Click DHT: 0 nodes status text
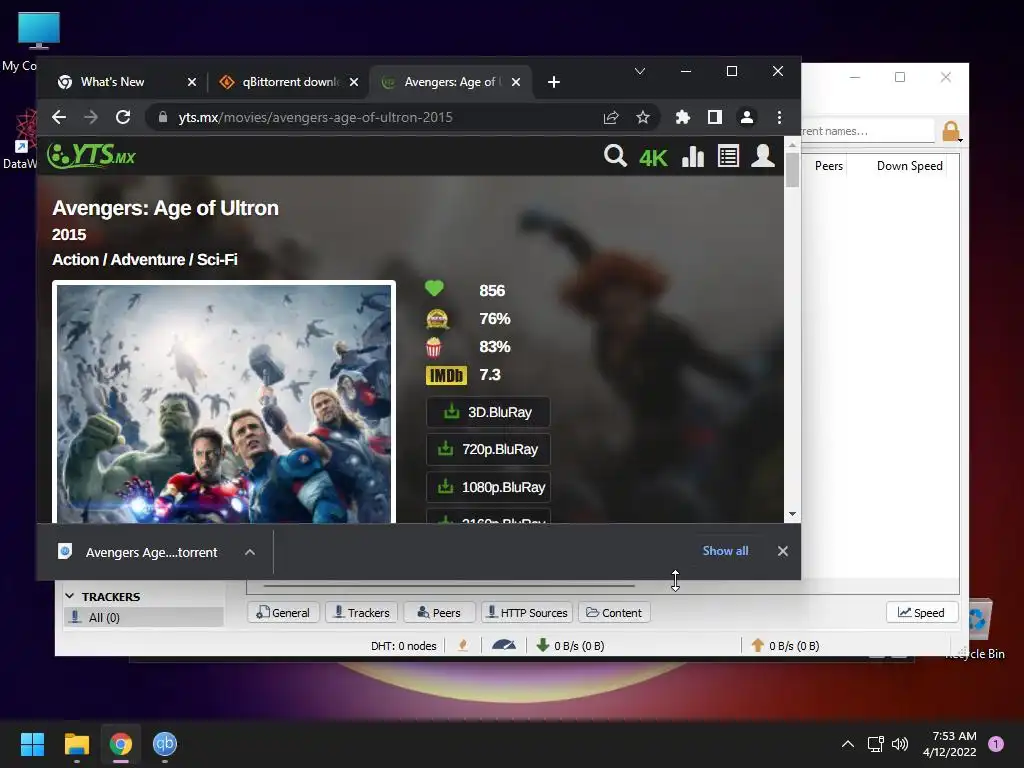 [x=404, y=646]
